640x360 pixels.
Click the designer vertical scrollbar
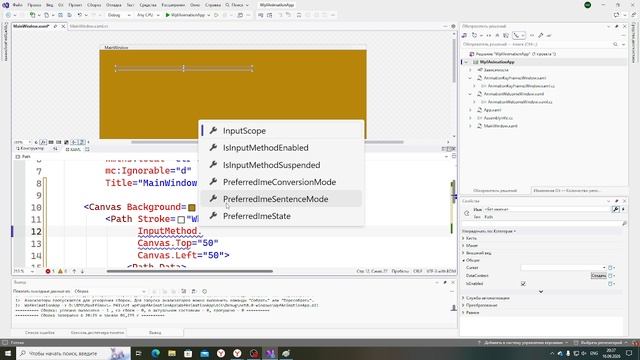453,61
